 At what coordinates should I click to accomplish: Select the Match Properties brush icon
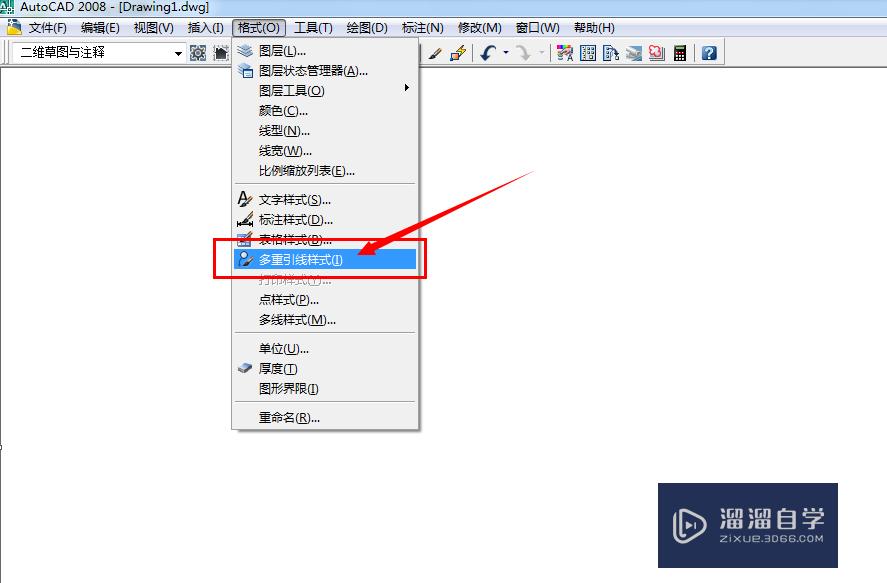(434, 52)
